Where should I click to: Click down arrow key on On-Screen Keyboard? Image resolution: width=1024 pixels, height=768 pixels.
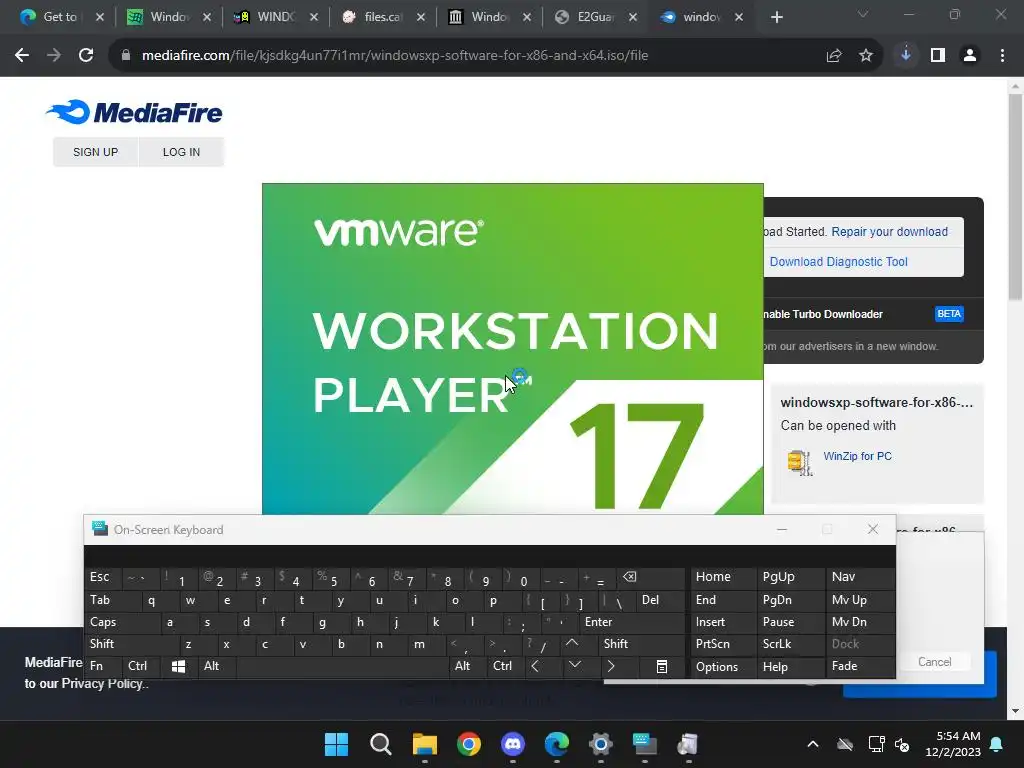[x=575, y=665]
